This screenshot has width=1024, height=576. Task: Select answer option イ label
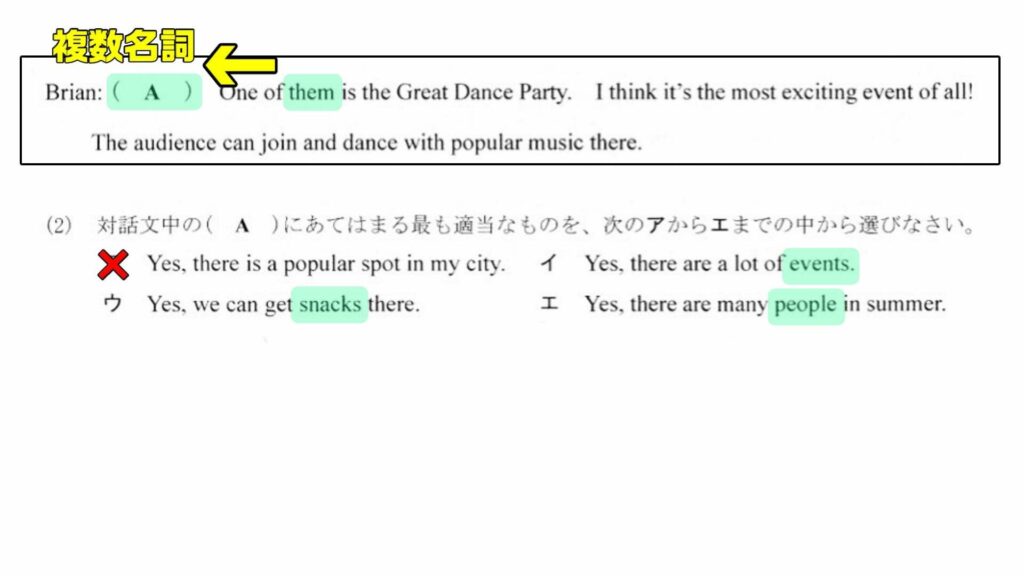pos(549,263)
